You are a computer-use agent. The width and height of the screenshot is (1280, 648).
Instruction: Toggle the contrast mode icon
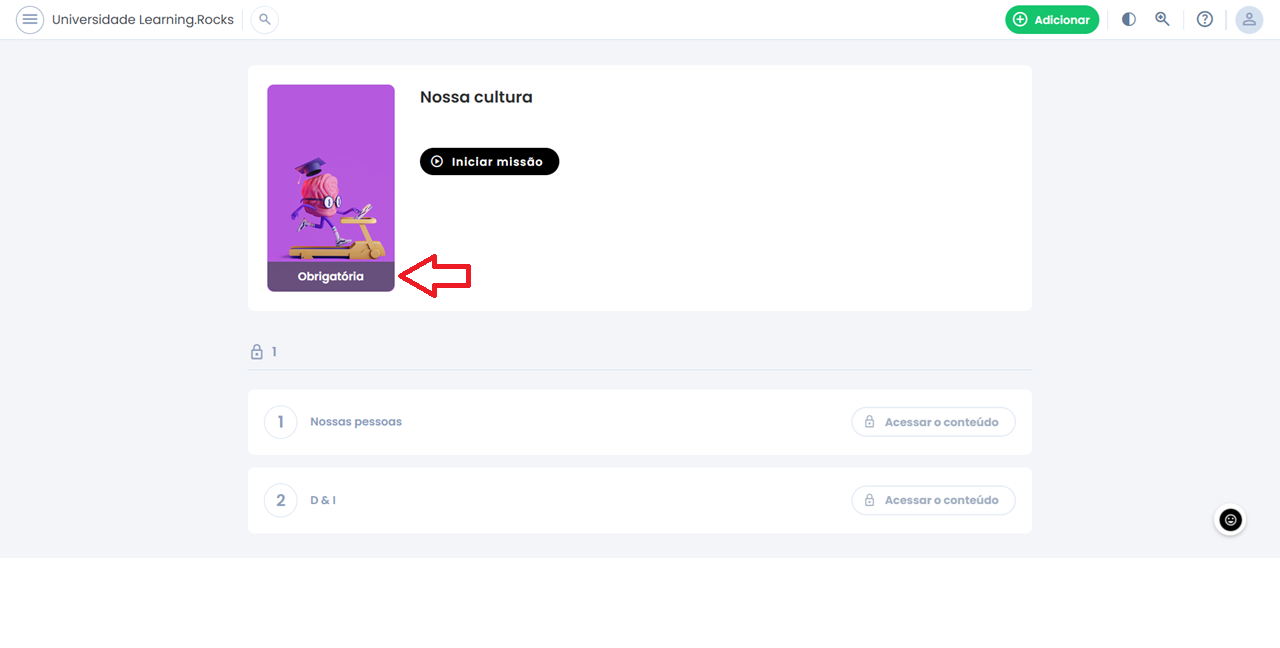tap(1129, 19)
